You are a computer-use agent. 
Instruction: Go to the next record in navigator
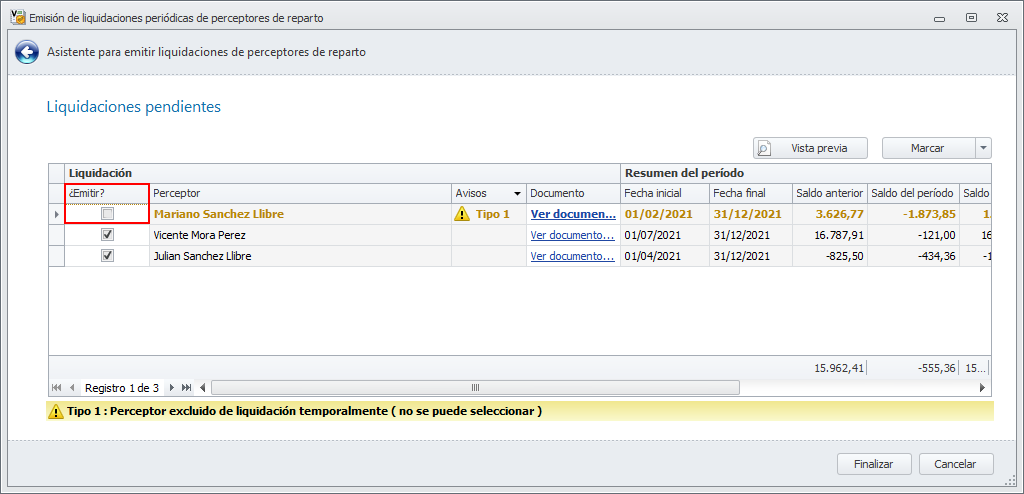[x=172, y=387]
